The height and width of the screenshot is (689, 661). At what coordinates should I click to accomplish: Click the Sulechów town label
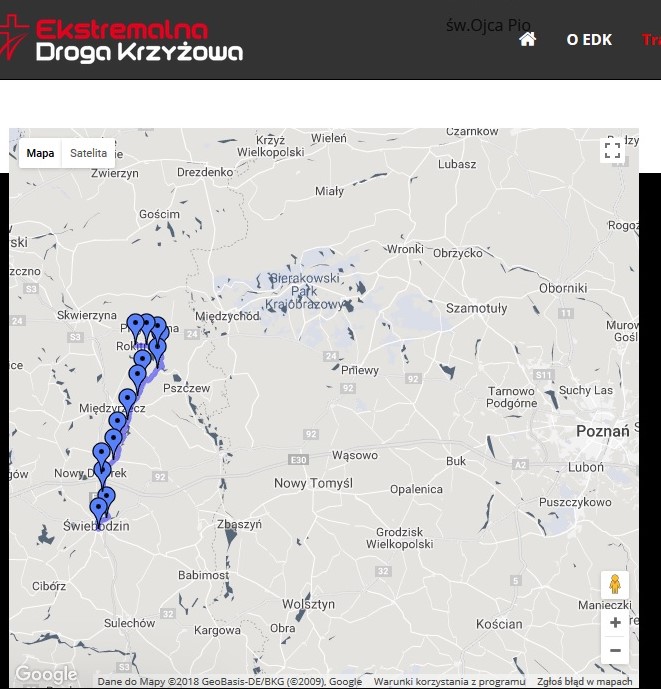pos(130,623)
